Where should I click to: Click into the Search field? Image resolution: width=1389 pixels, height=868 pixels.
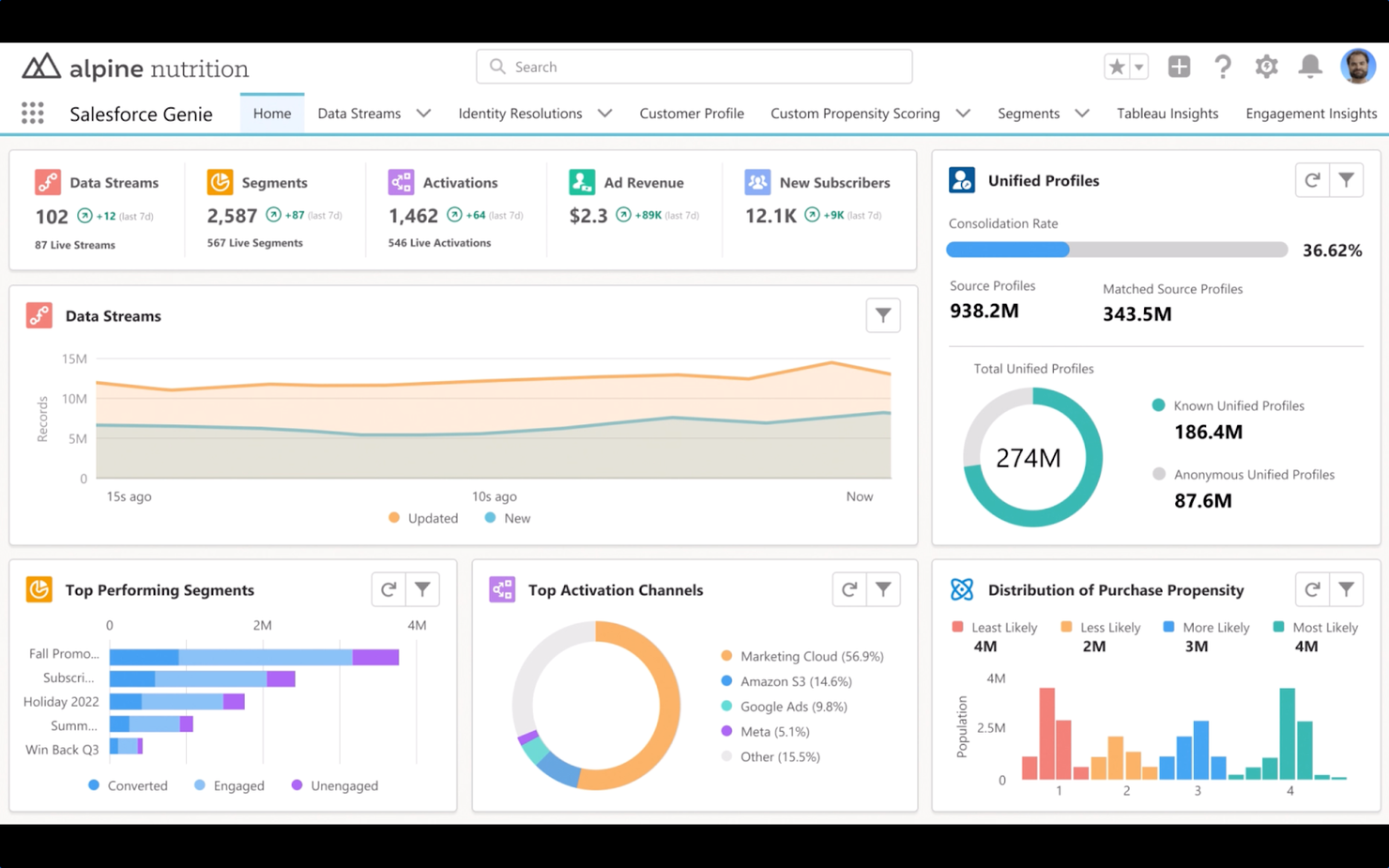694,67
